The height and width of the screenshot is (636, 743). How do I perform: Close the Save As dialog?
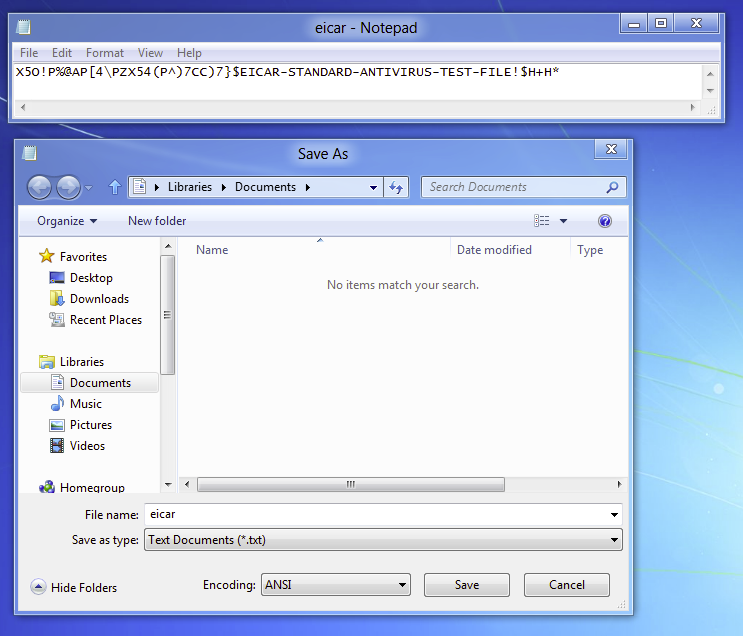(x=611, y=149)
